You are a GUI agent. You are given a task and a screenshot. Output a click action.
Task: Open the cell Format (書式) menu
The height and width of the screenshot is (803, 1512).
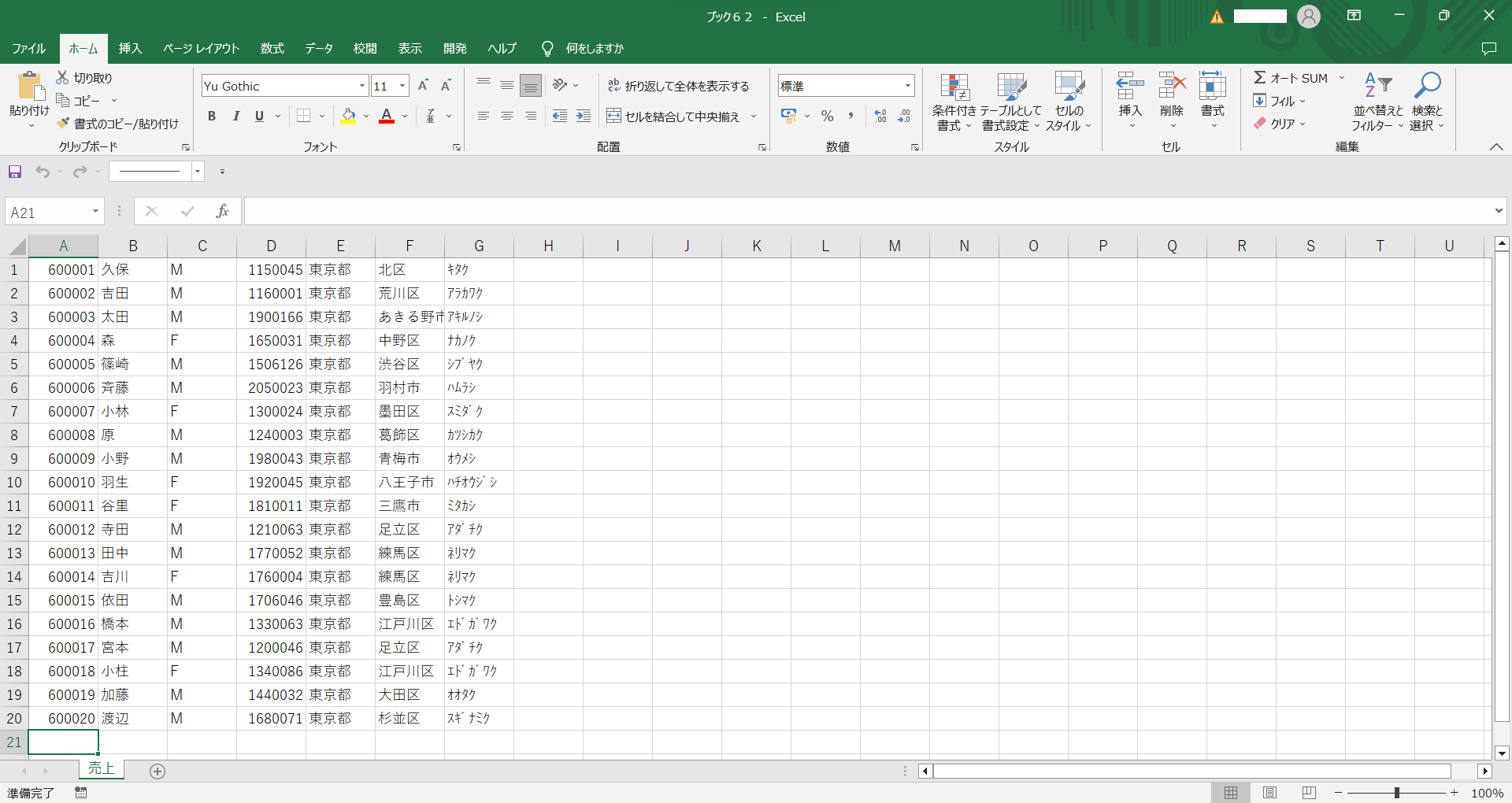1213,102
